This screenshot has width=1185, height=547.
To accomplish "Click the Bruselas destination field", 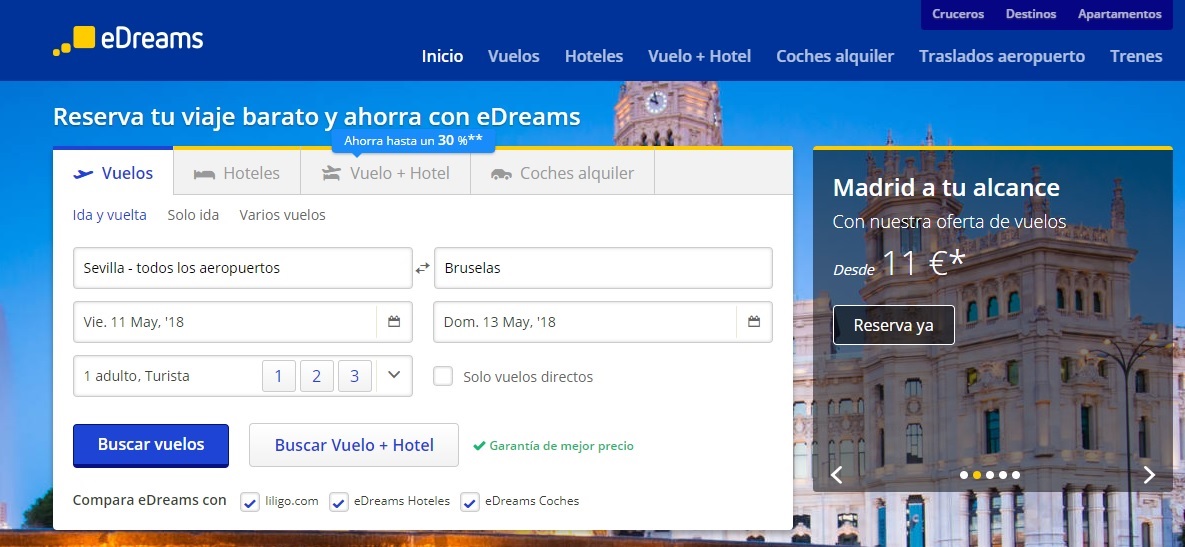I will (602, 268).
